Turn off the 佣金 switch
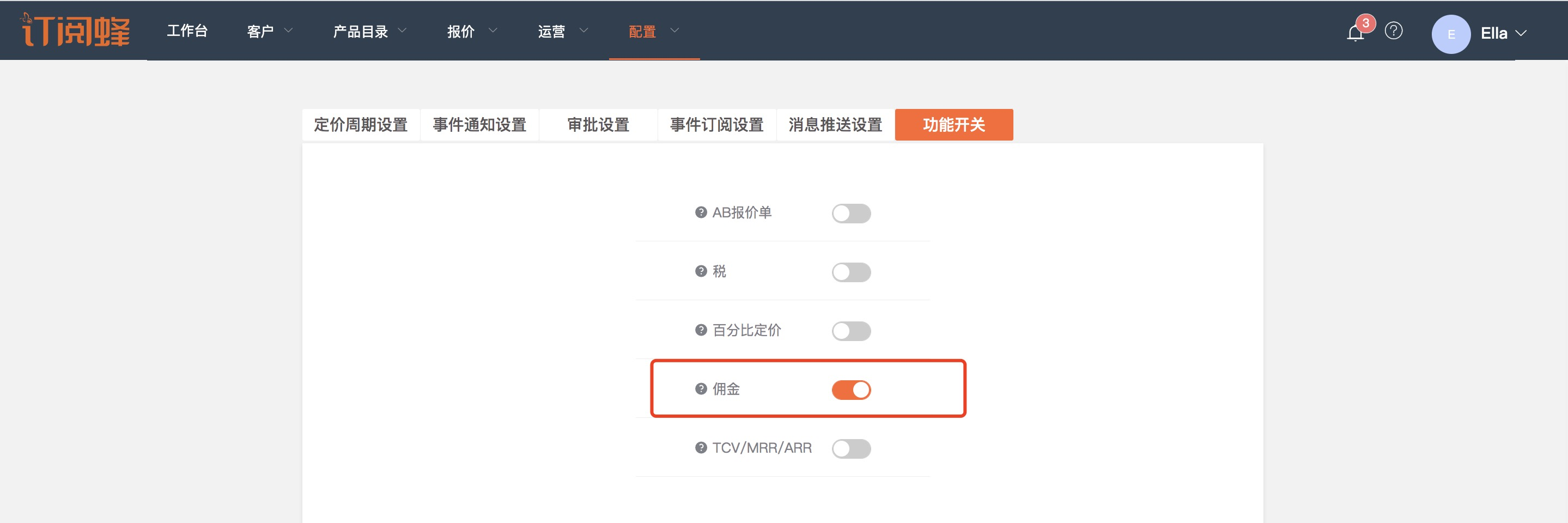The image size is (1568, 523). click(851, 390)
